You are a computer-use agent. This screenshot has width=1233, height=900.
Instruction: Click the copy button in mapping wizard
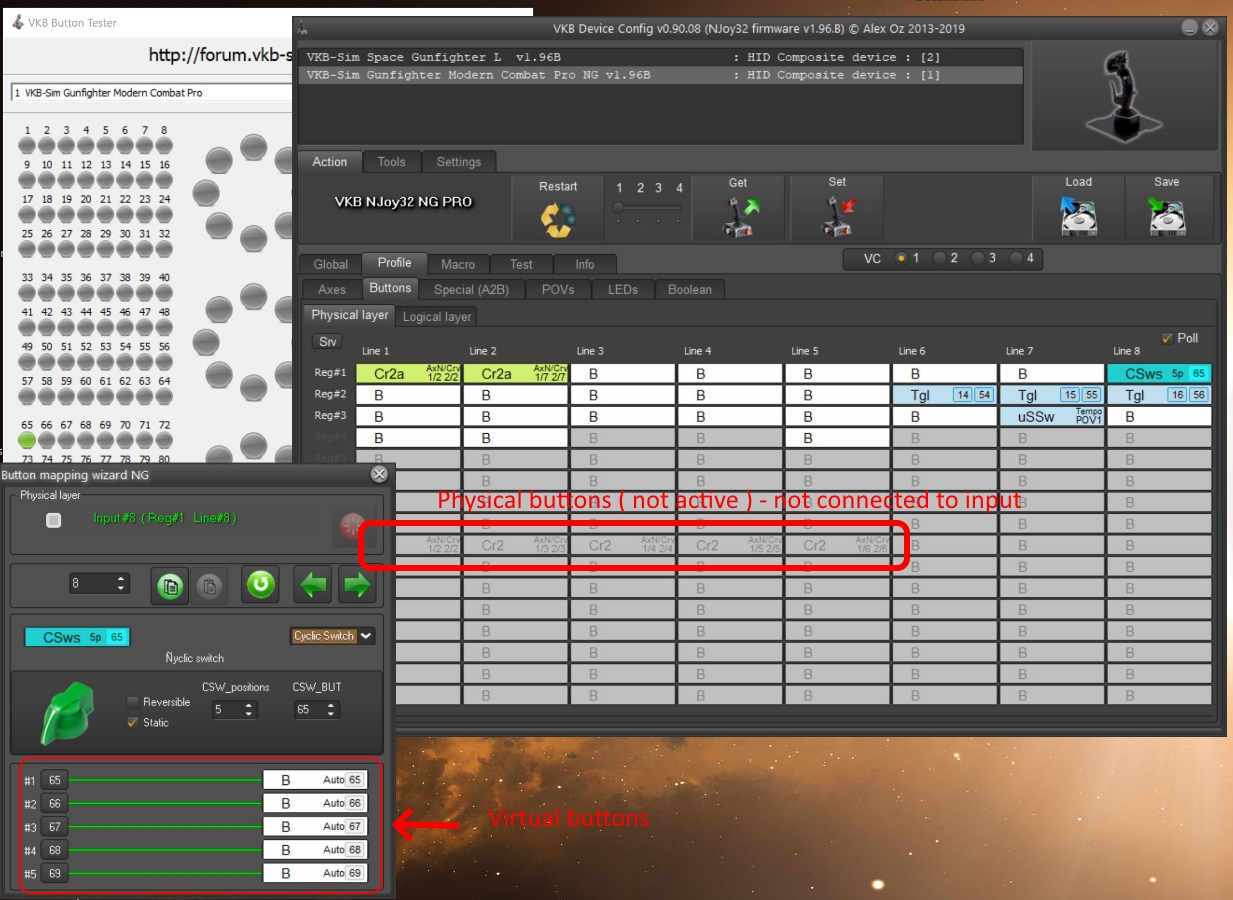coord(169,585)
